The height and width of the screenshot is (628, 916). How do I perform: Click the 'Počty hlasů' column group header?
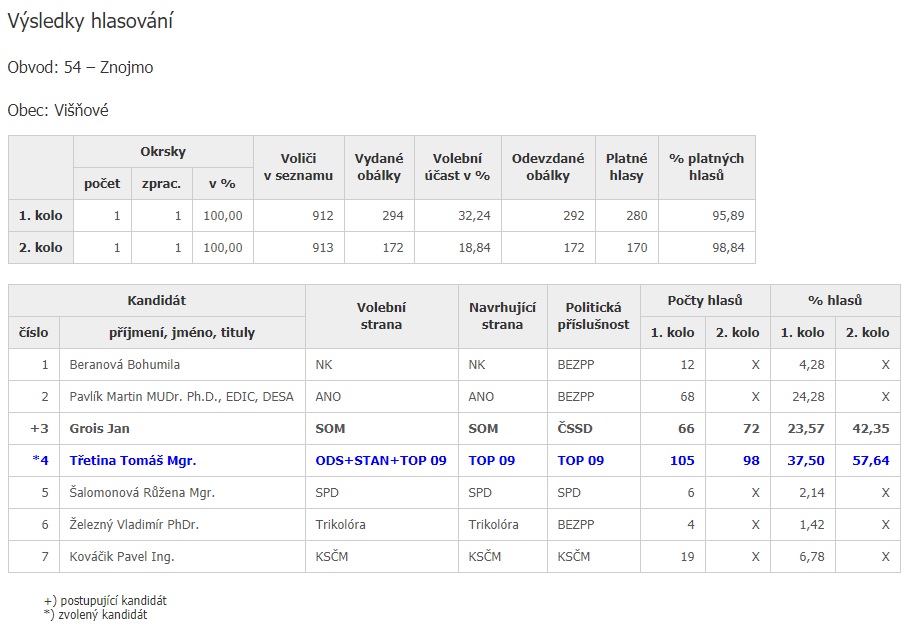click(705, 301)
